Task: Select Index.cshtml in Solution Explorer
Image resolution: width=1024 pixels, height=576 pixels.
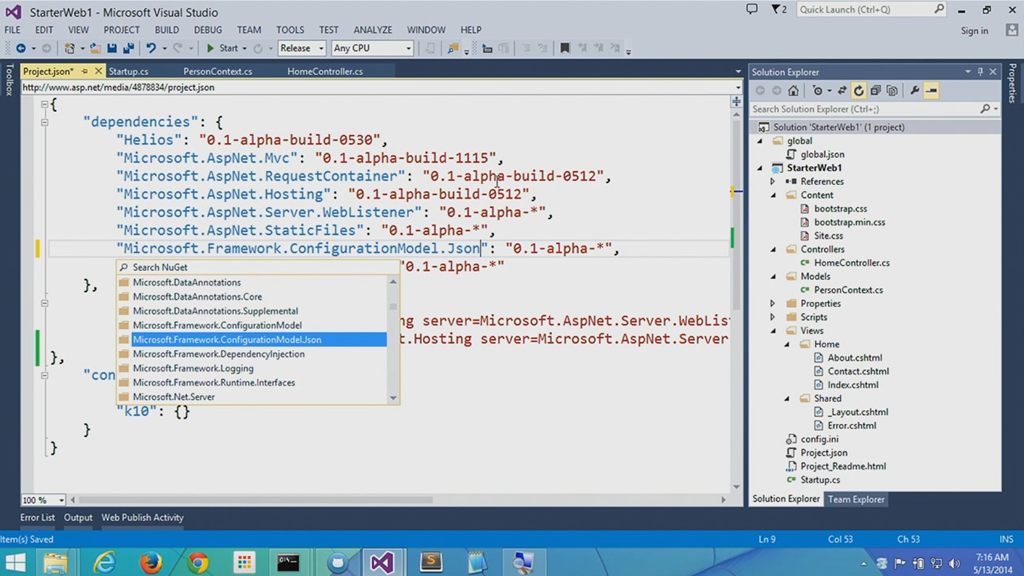Action: click(852, 385)
